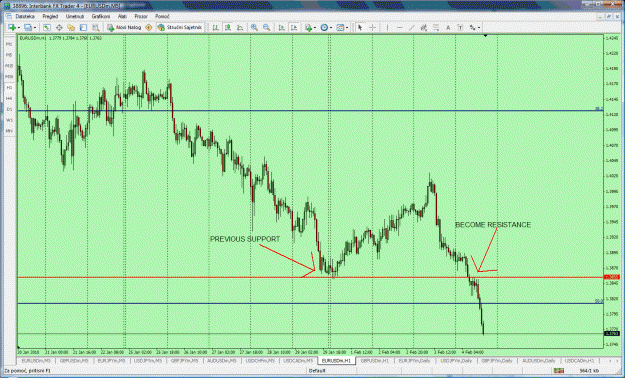
Task: Show the Market Watch window icon
Action: 47,28
